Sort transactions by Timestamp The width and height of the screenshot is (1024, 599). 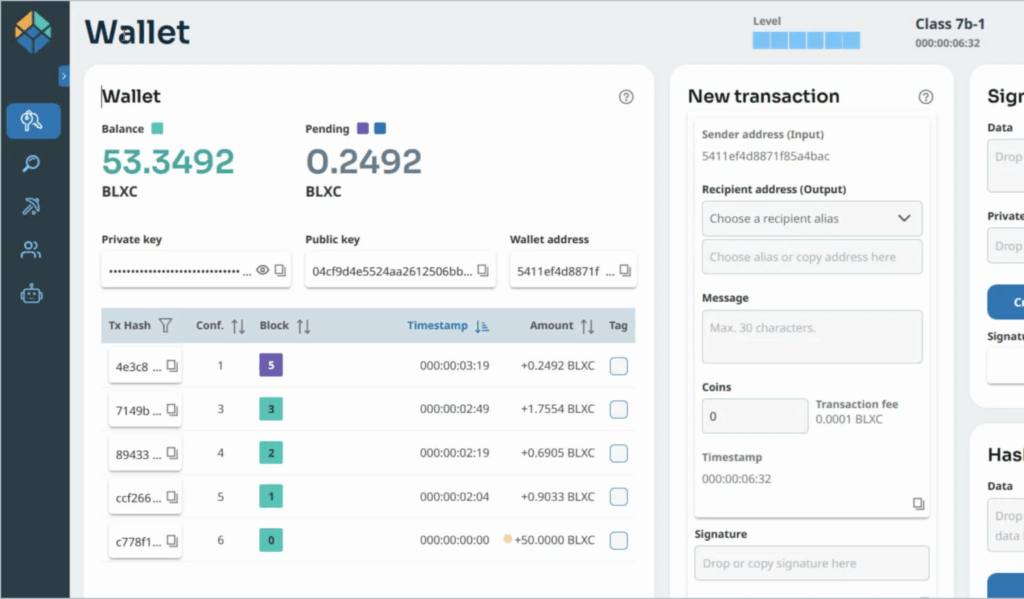pos(482,326)
